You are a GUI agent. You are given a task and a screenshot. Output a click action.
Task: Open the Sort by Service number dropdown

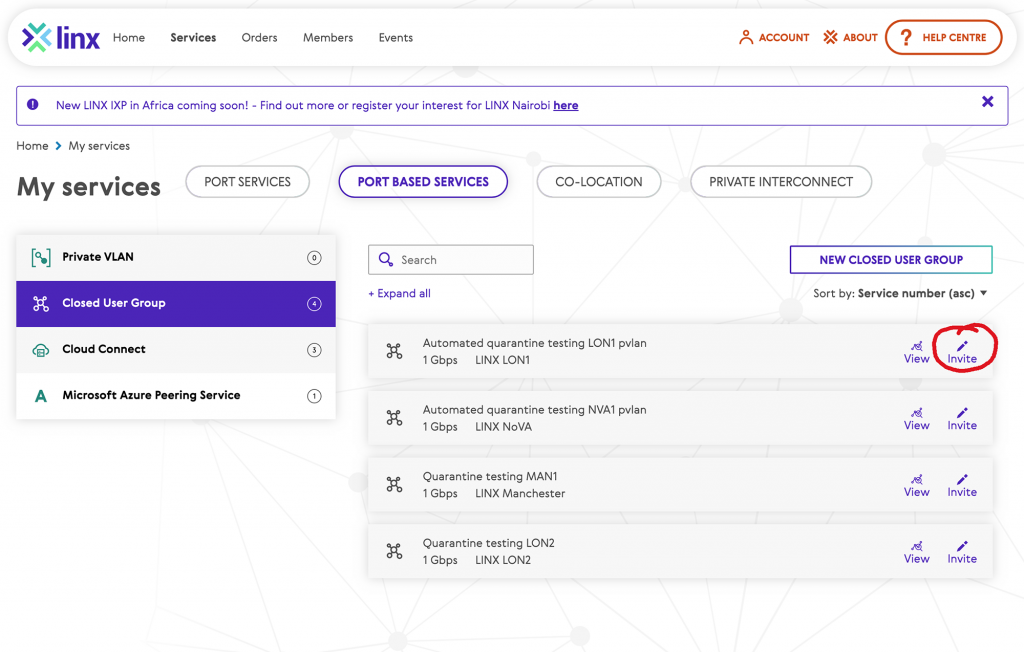click(900, 293)
